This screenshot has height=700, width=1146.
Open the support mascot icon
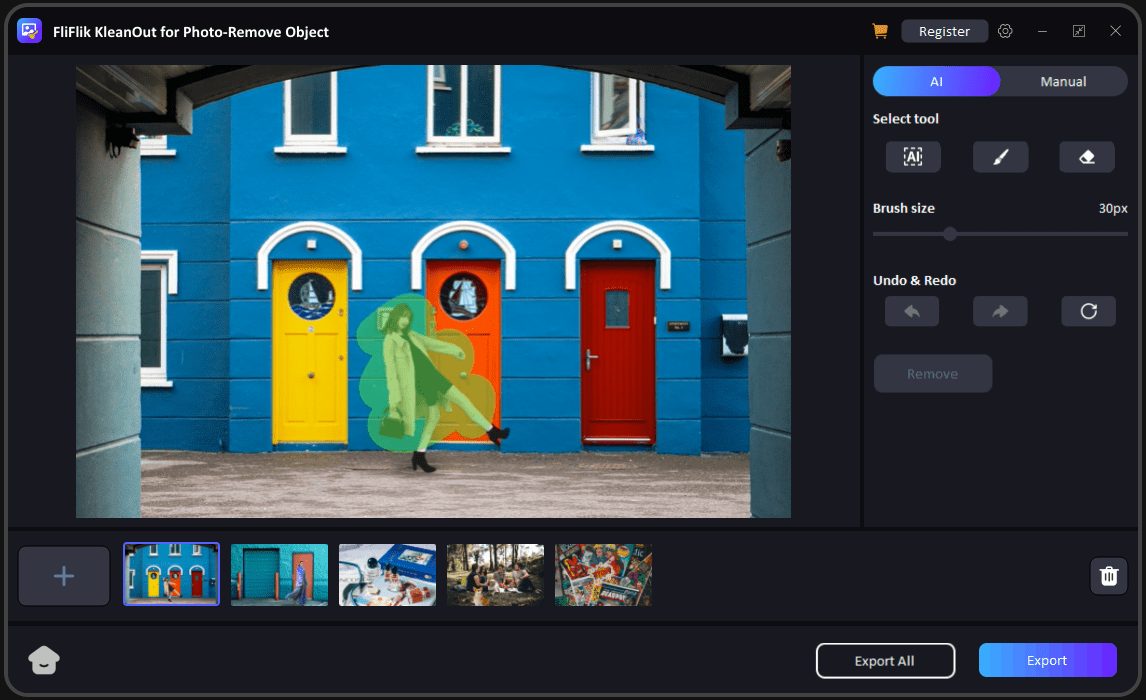[44, 660]
